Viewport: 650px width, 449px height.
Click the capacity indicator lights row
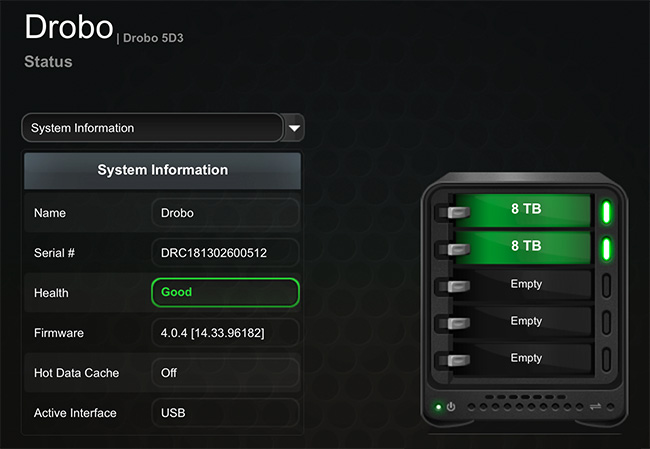pos(525,407)
